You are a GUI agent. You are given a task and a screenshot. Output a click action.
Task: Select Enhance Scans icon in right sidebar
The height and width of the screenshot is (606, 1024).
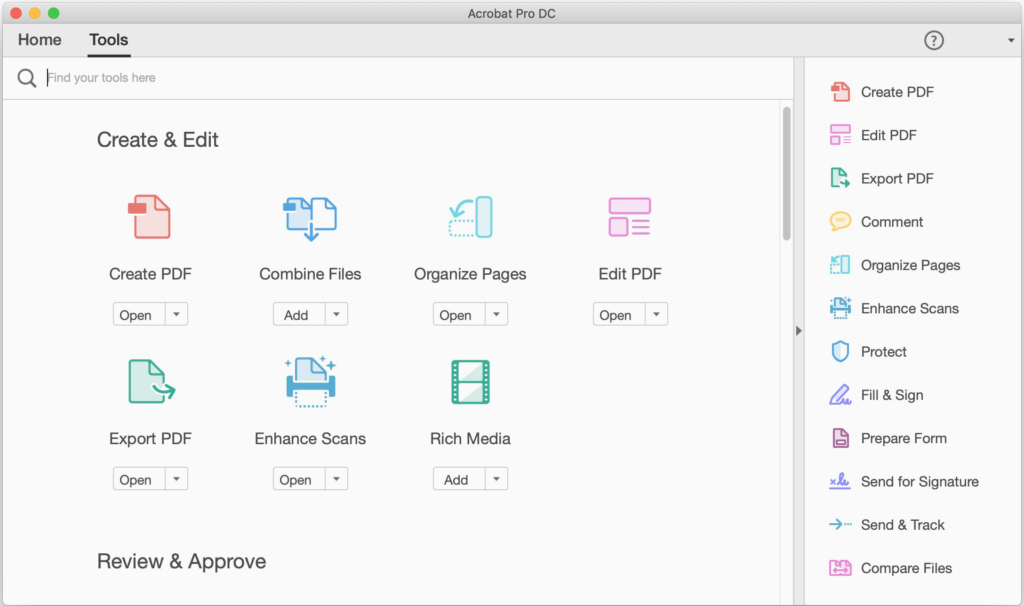840,308
